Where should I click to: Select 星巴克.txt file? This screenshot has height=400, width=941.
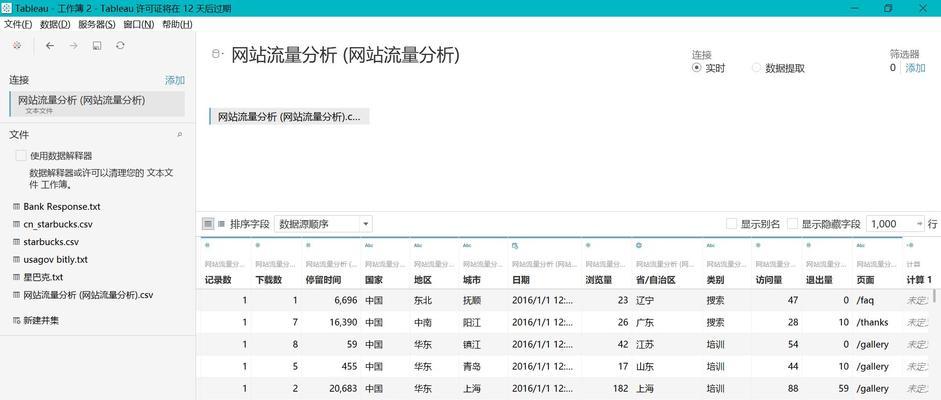(43, 278)
